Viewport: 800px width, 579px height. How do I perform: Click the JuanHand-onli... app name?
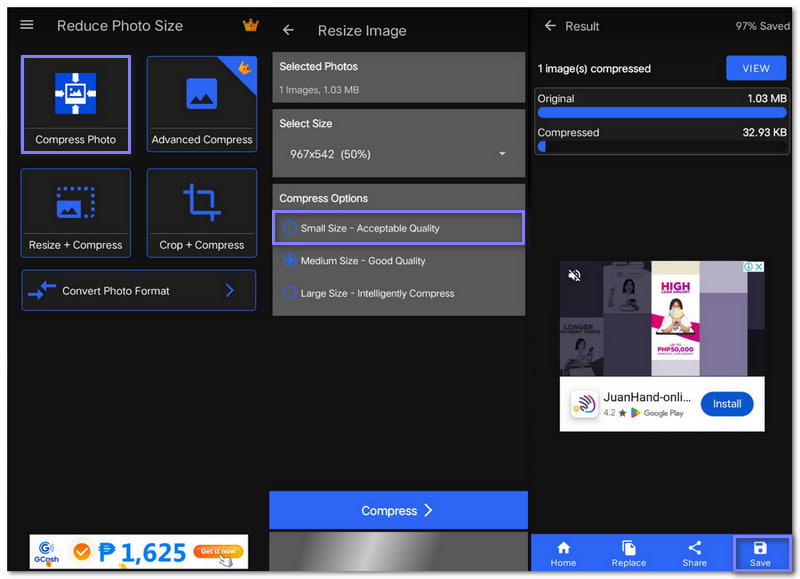pos(647,397)
